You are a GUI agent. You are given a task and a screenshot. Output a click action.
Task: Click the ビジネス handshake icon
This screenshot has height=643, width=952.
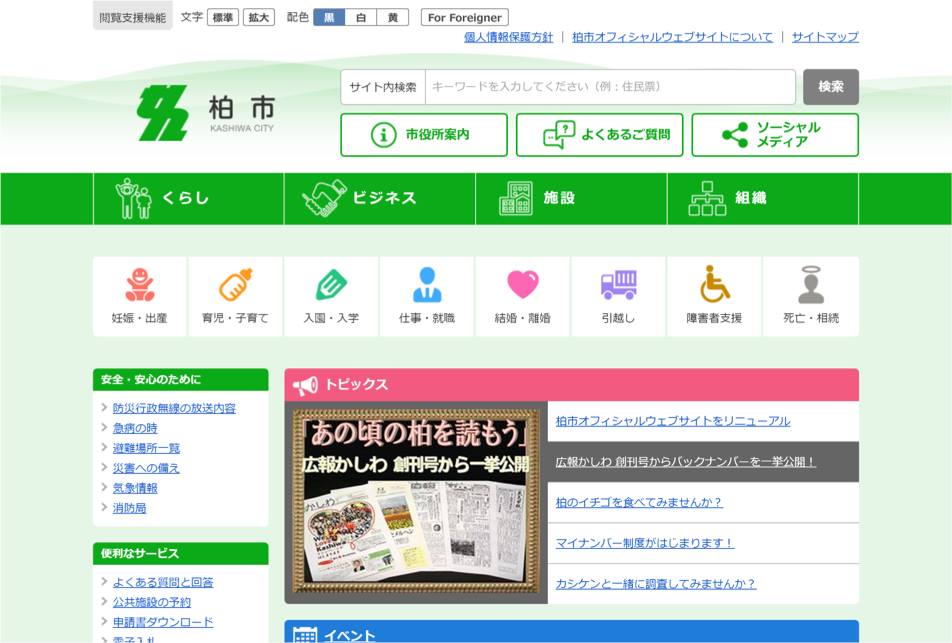[324, 198]
